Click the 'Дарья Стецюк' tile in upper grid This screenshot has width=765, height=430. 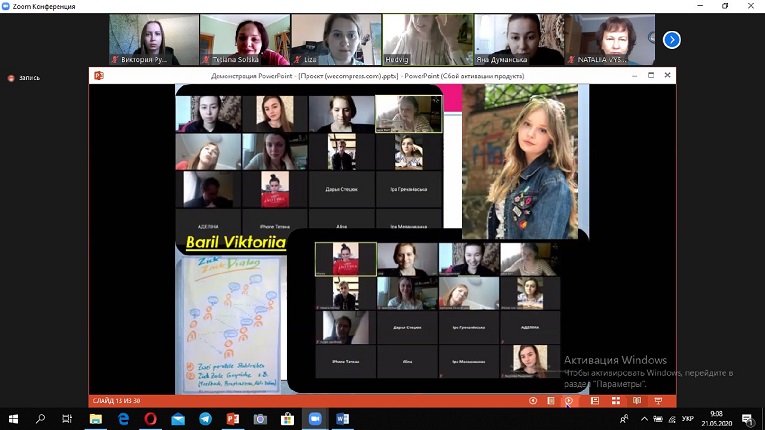click(x=342, y=189)
